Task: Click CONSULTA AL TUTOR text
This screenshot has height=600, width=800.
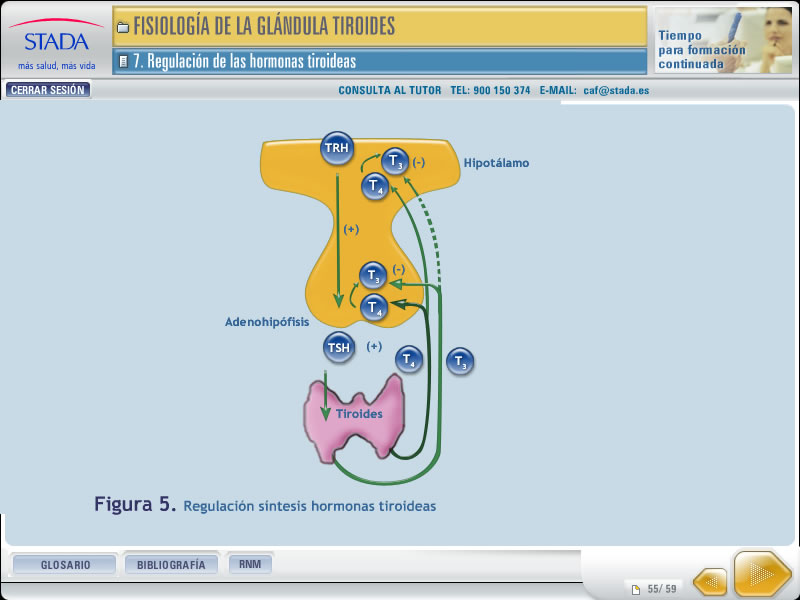Action: (x=389, y=90)
